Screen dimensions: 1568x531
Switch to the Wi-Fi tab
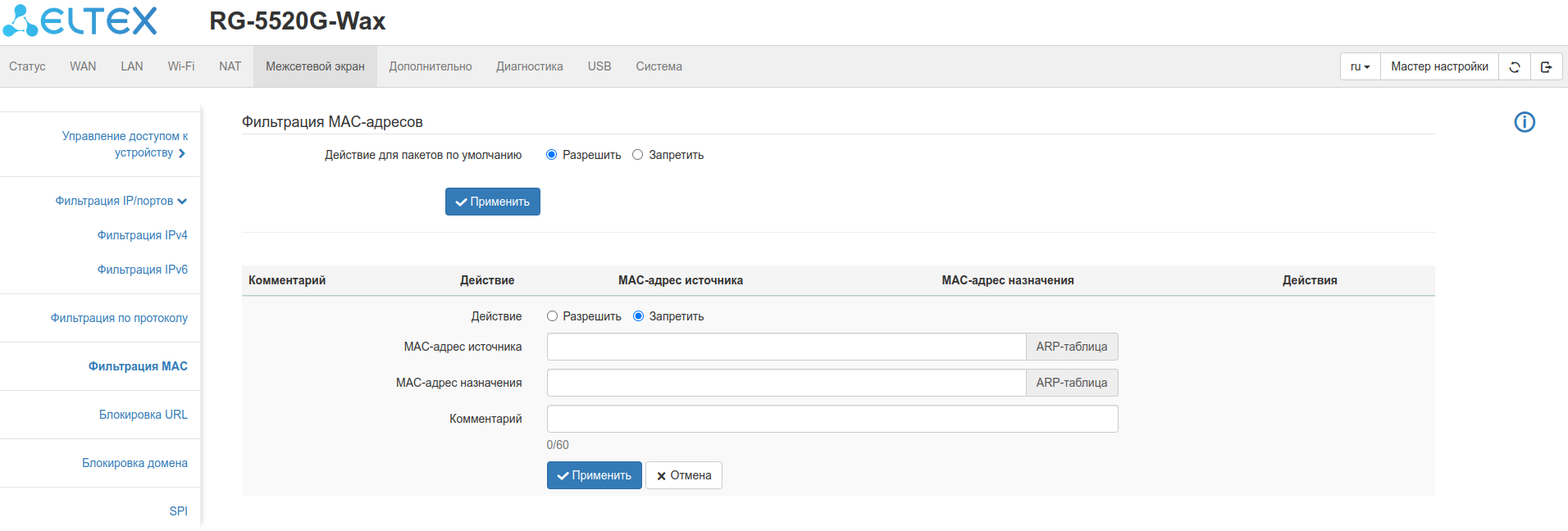coord(180,66)
